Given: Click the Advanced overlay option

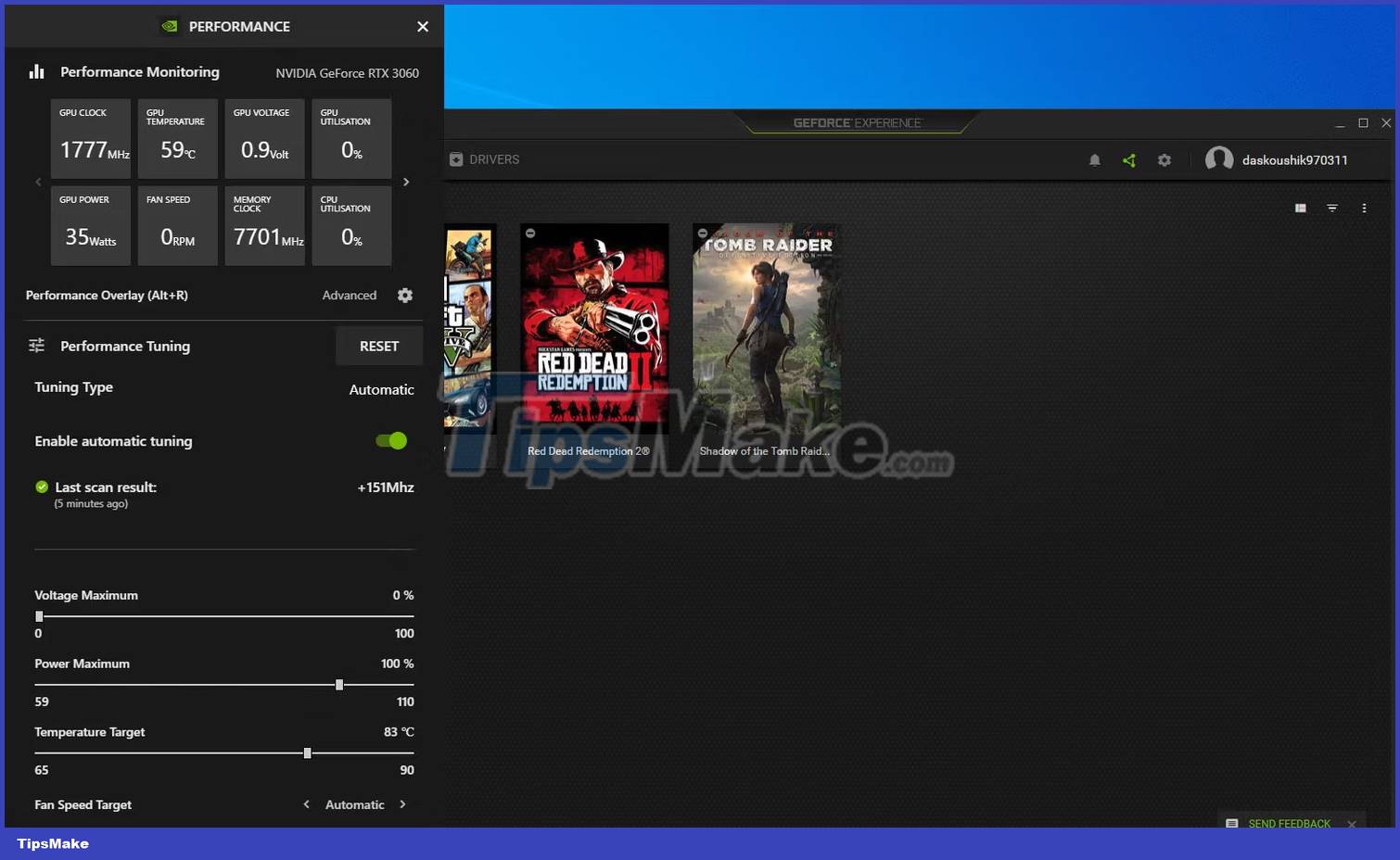Looking at the screenshot, I should [350, 295].
